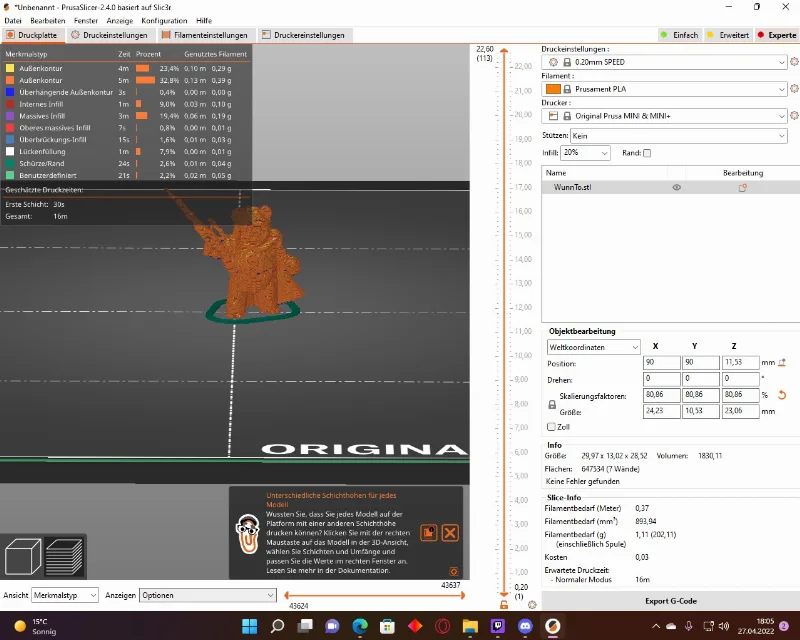
Task: Edit the Filament preset gear icon
Action: [794, 88]
